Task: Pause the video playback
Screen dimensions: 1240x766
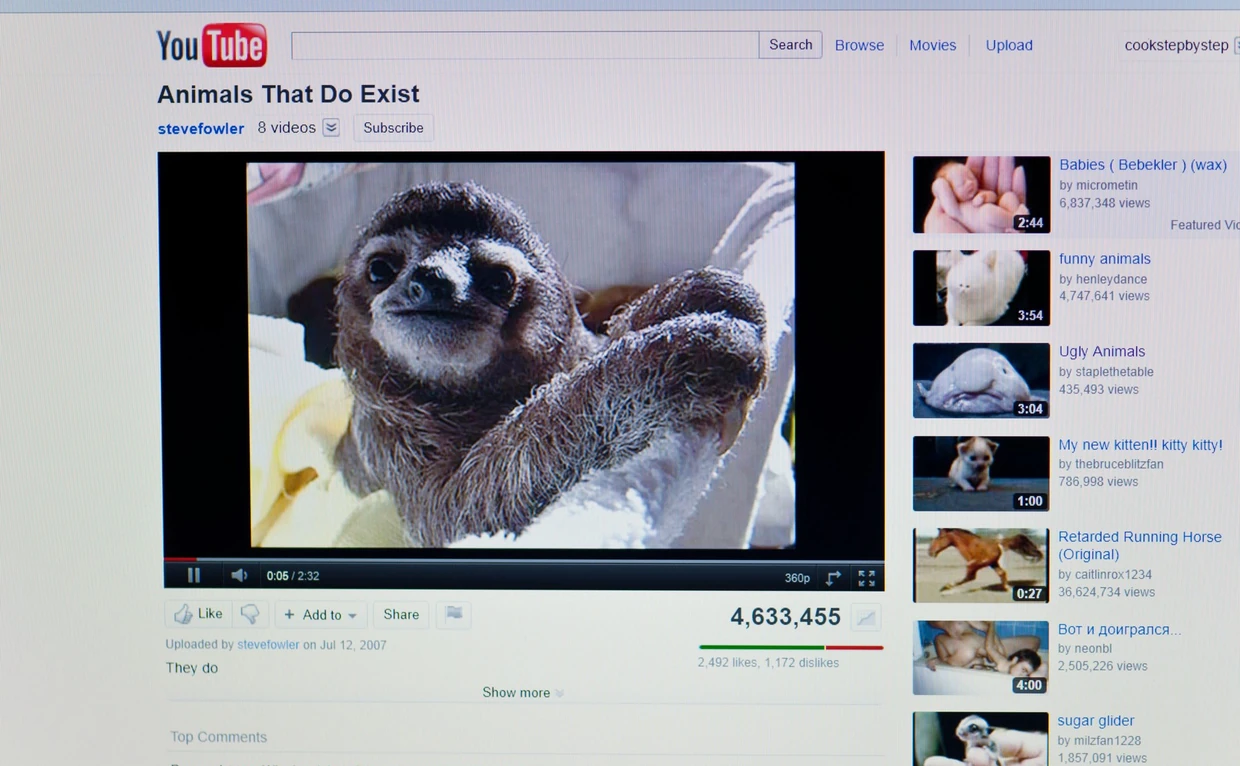Action: click(193, 576)
